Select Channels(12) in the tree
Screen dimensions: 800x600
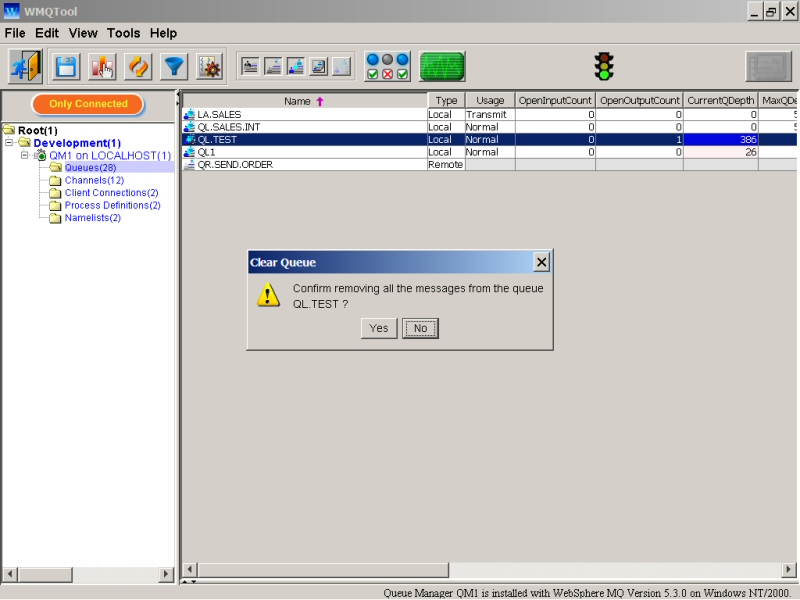pyautogui.click(x=94, y=180)
